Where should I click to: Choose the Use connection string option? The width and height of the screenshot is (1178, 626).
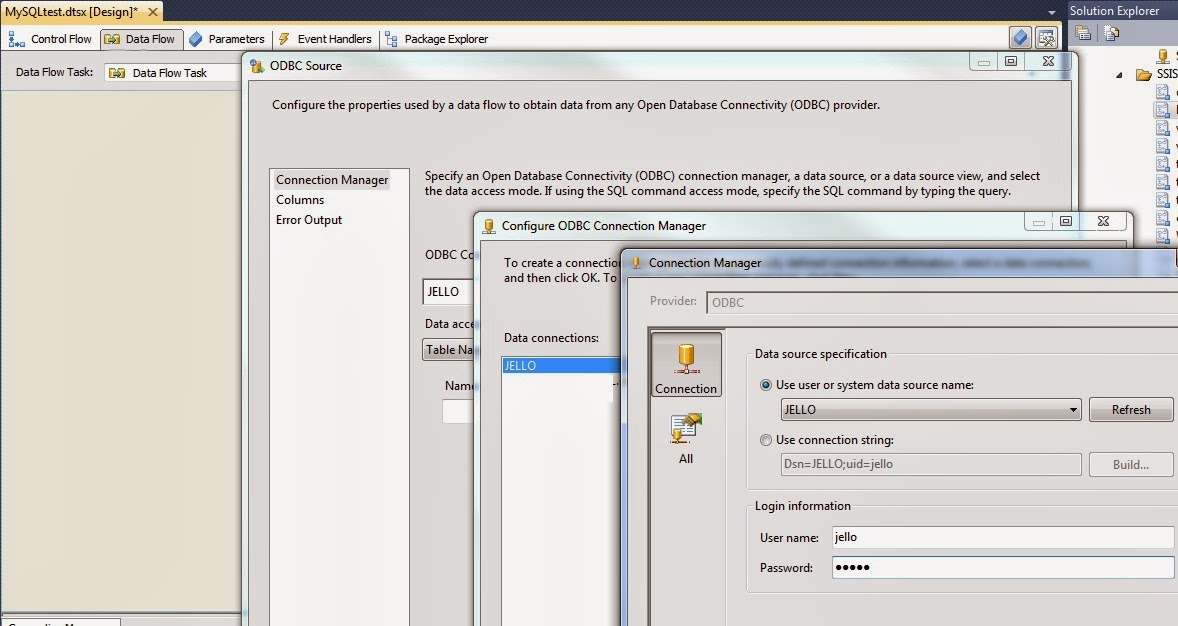click(765, 440)
